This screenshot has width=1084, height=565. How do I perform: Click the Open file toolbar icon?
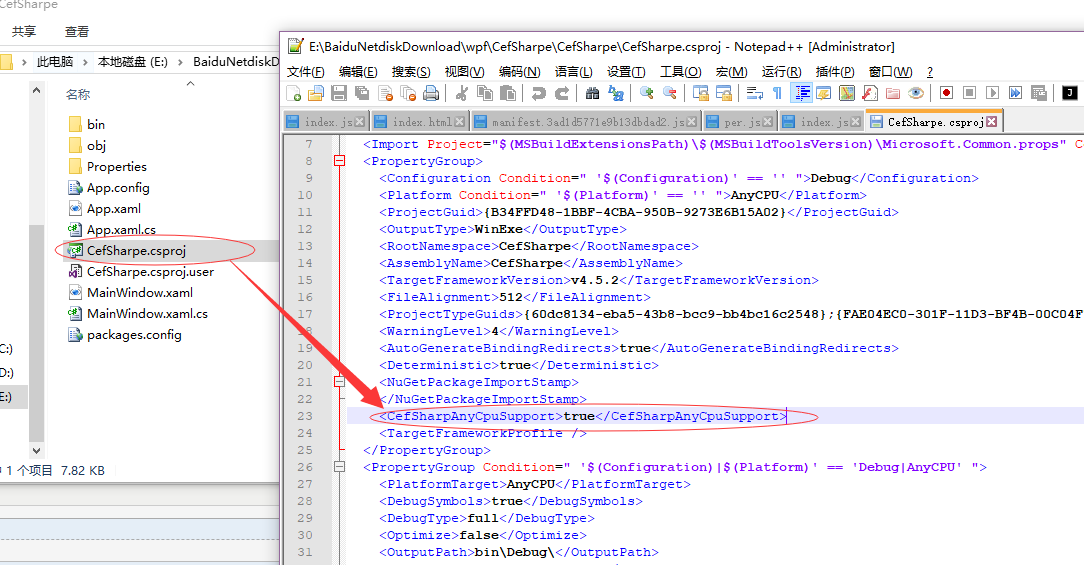(x=316, y=93)
